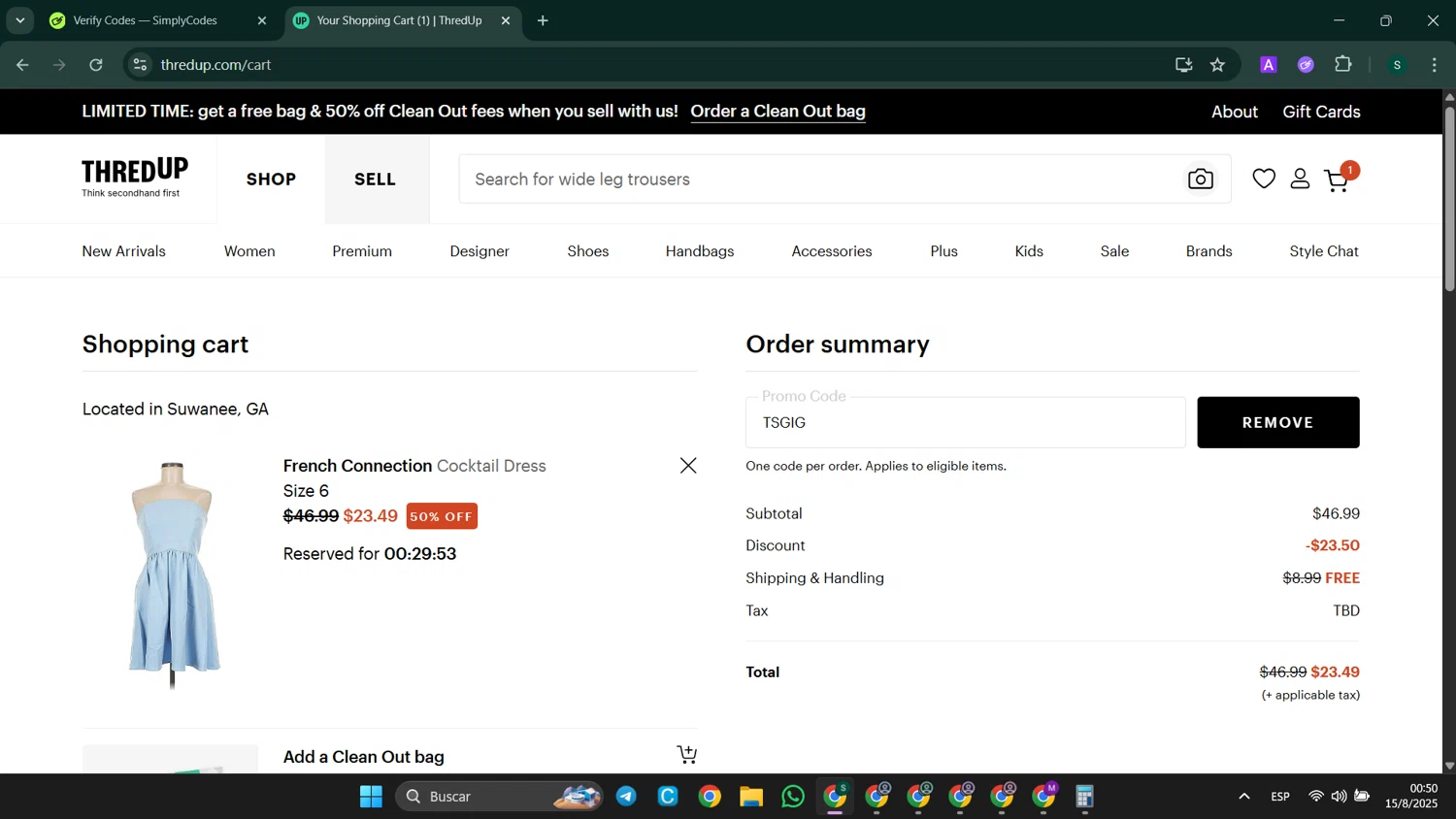The width and height of the screenshot is (1456, 819).
Task: Bookmark this page with star icon
Action: [x=1217, y=65]
